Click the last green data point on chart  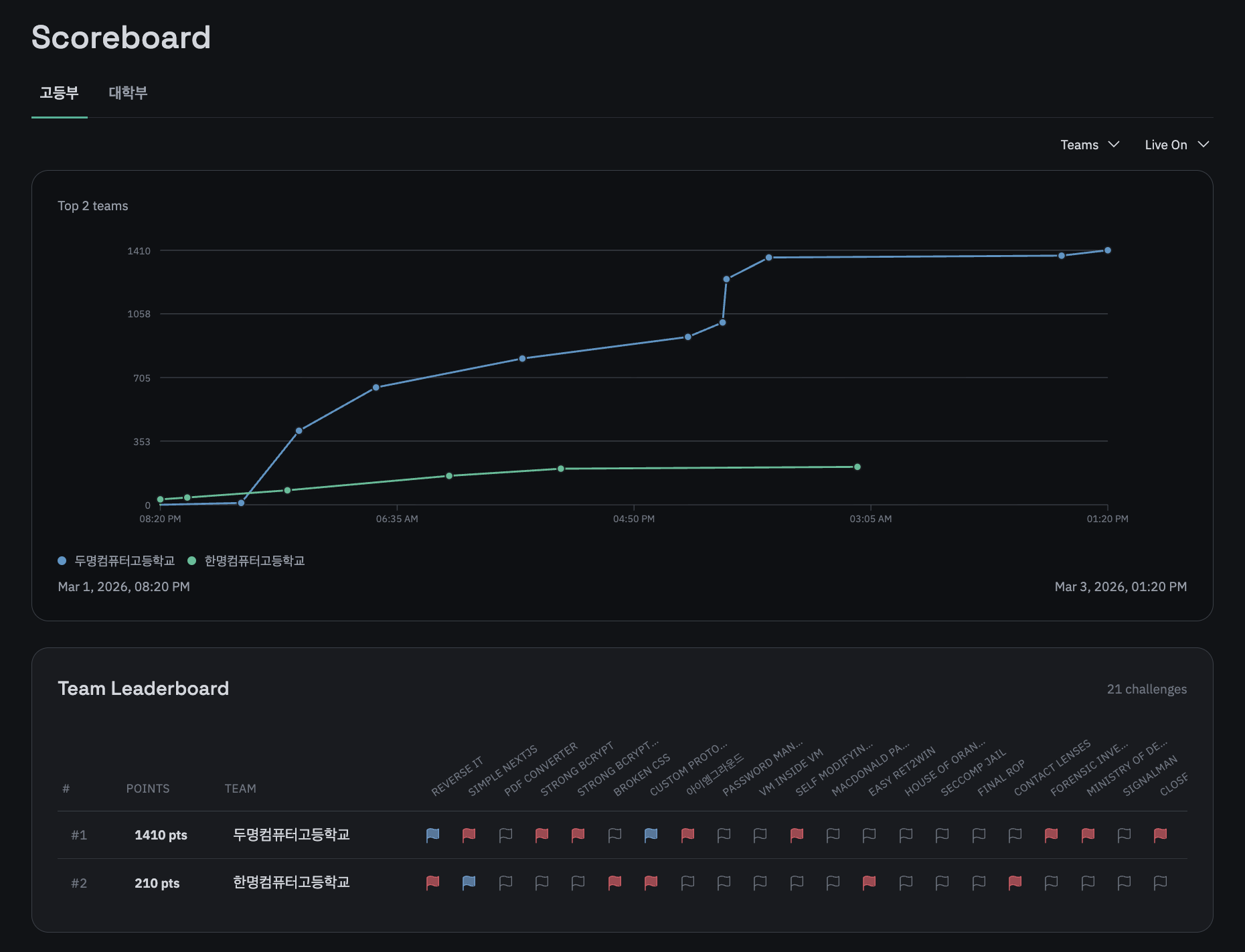coord(857,467)
